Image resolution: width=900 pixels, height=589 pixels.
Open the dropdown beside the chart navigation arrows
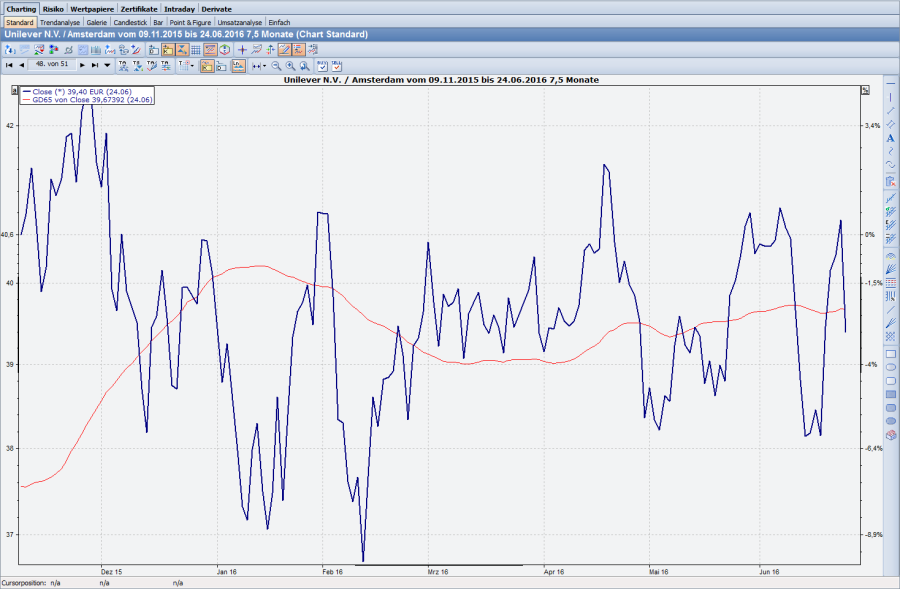[x=107, y=66]
